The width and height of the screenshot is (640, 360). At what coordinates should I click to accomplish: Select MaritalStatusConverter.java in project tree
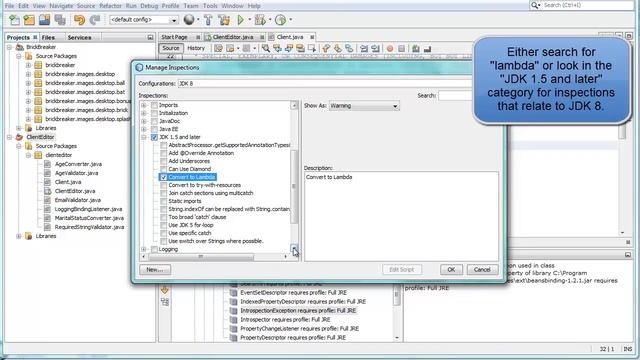89,218
